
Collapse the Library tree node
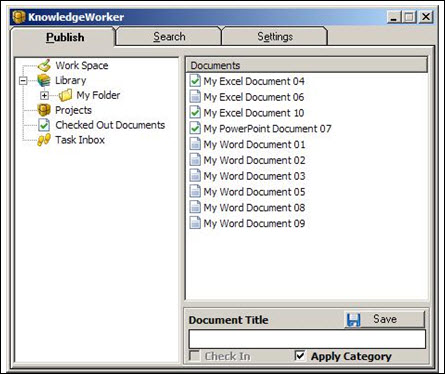[x=23, y=81]
